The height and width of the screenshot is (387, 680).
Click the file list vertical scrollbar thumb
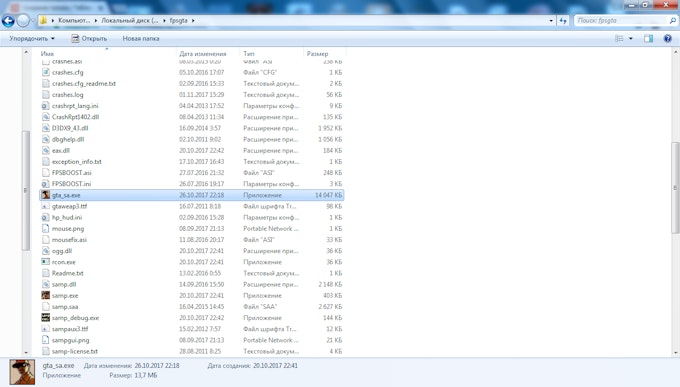676,188
